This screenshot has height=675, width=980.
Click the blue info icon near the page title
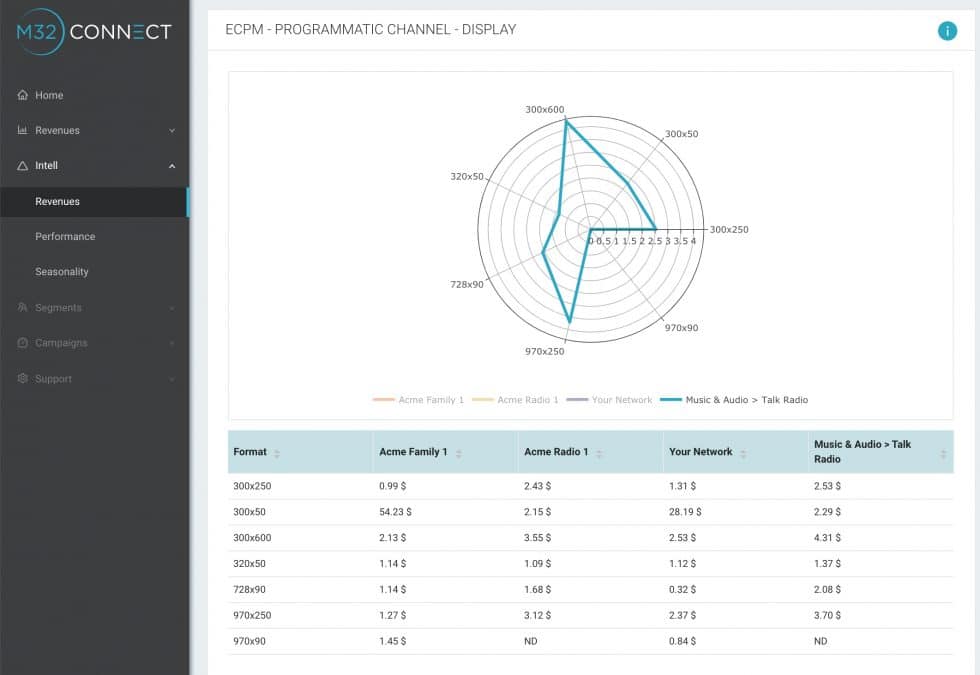tap(947, 31)
